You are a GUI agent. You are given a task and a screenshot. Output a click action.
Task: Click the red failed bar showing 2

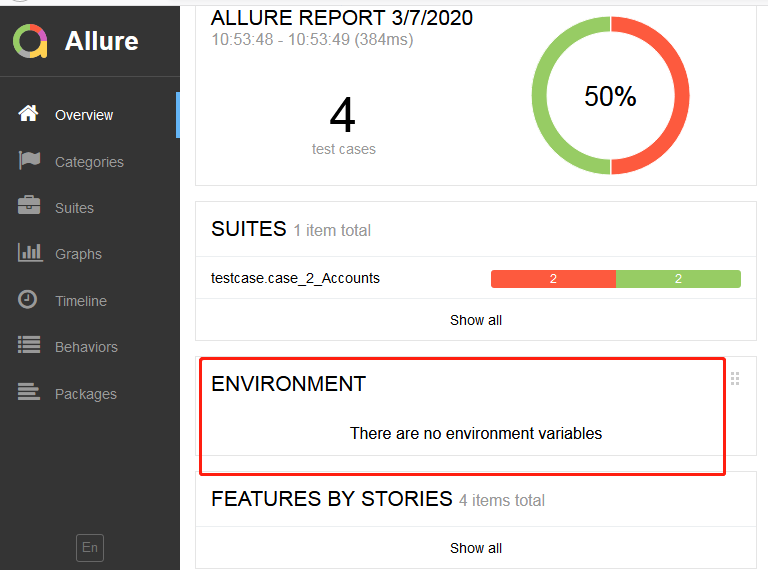pyautogui.click(x=553, y=279)
